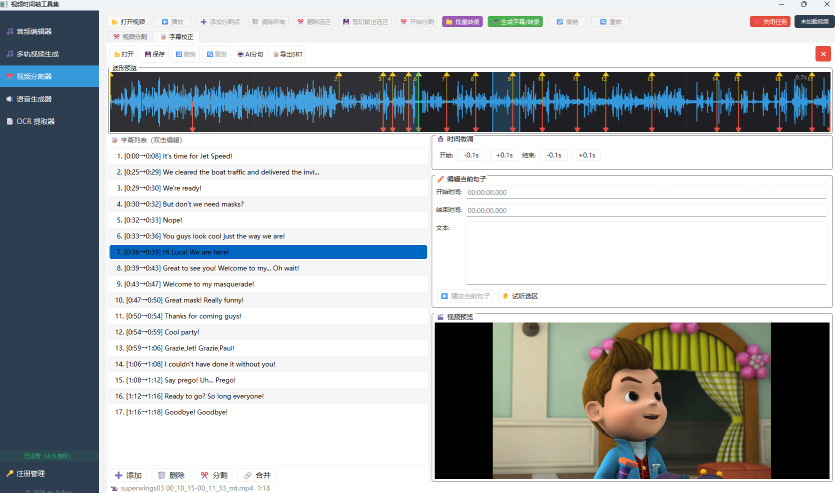Select subtitle "Grazie,Jet! Grazie,Paul!"

(x=268, y=348)
